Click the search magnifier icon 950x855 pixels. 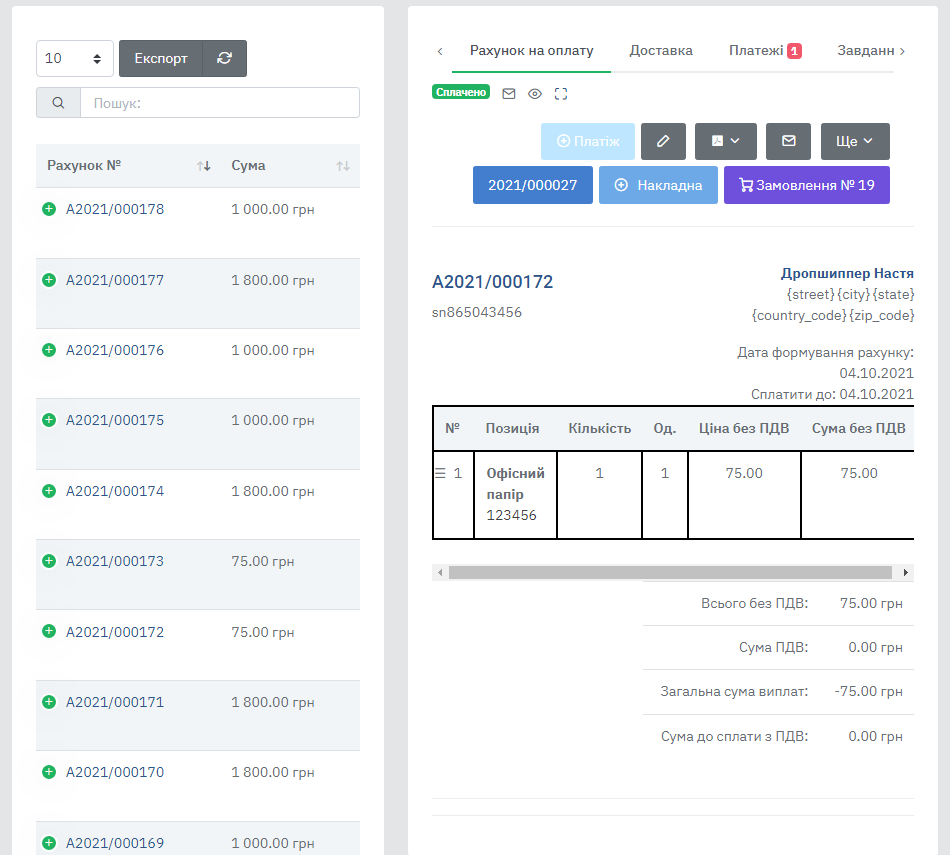click(x=58, y=103)
